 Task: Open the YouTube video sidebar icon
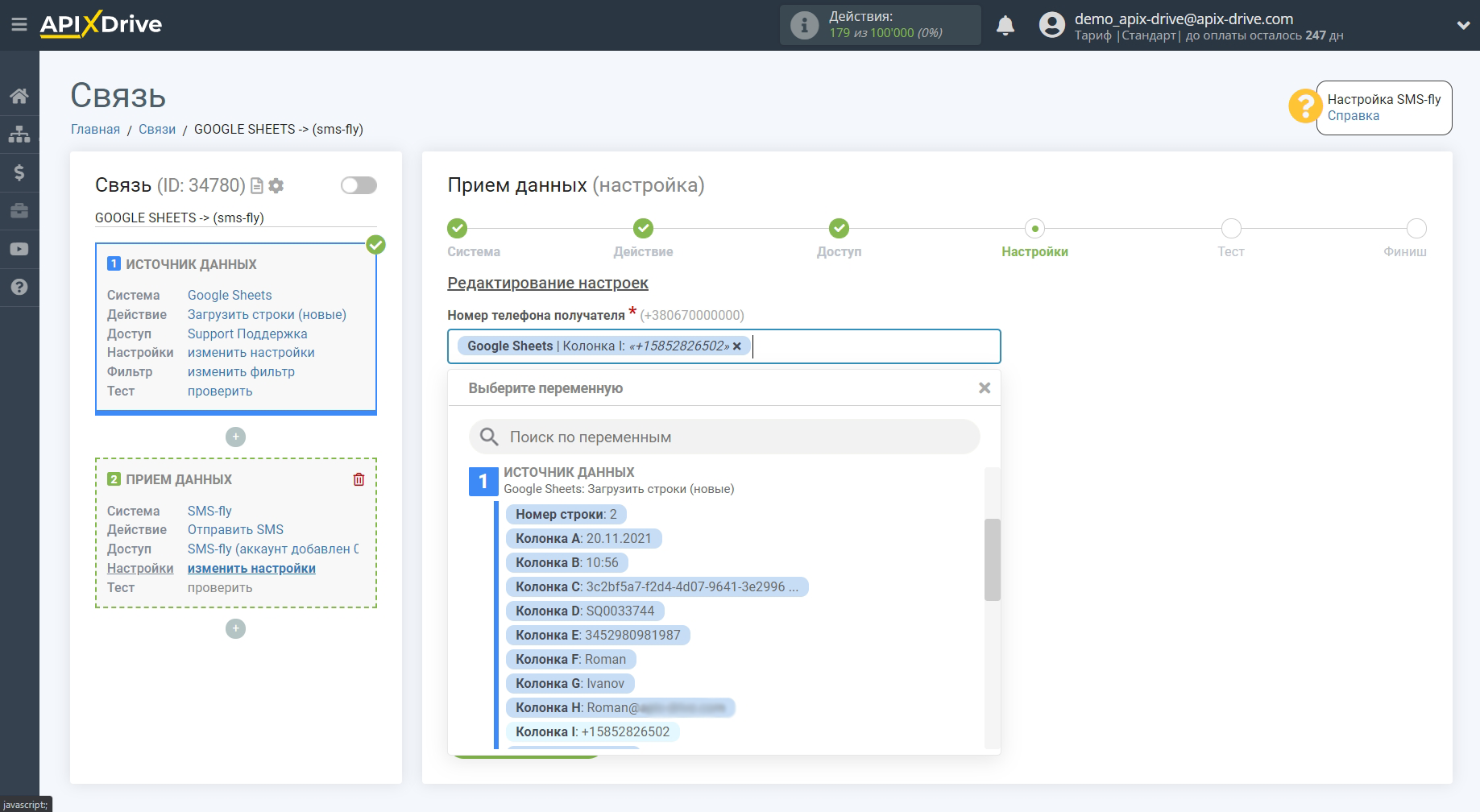19,249
